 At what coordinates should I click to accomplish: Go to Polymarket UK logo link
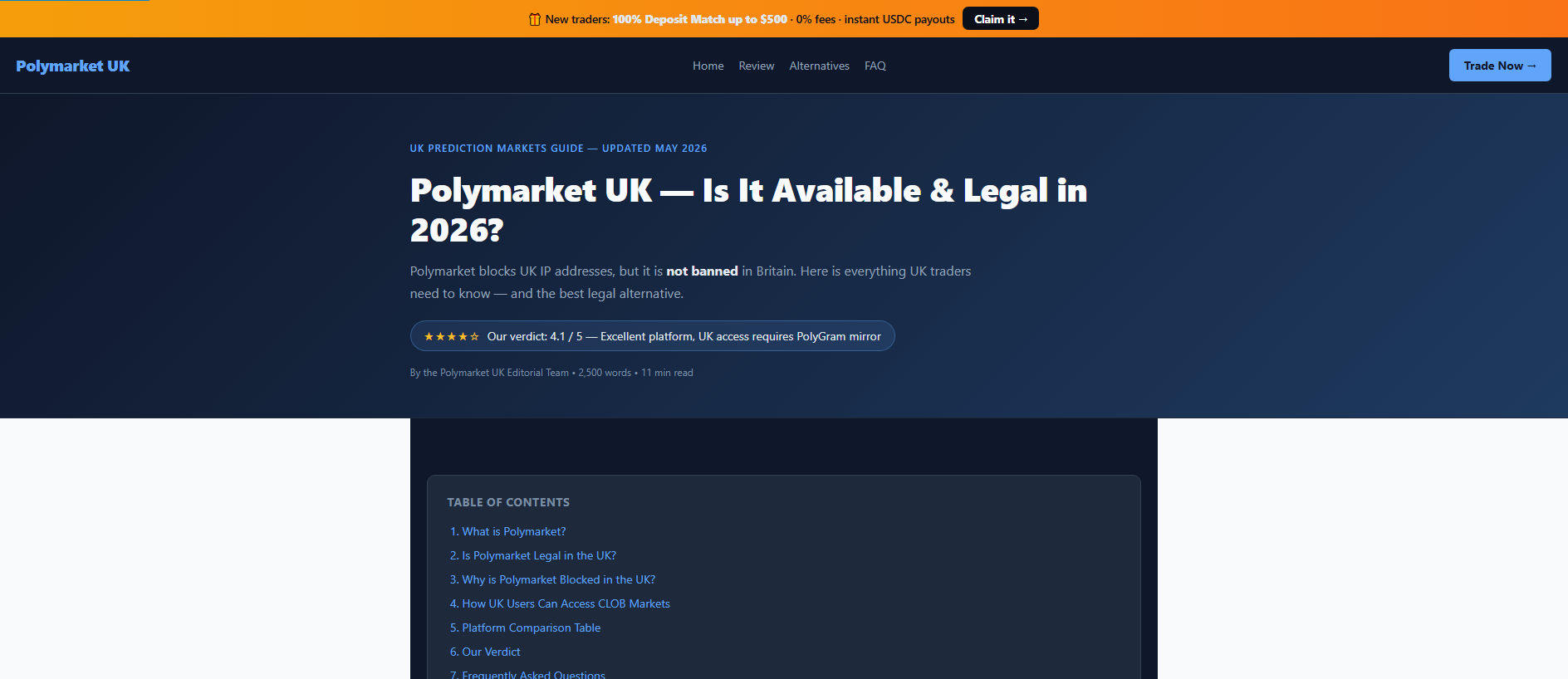click(x=73, y=66)
